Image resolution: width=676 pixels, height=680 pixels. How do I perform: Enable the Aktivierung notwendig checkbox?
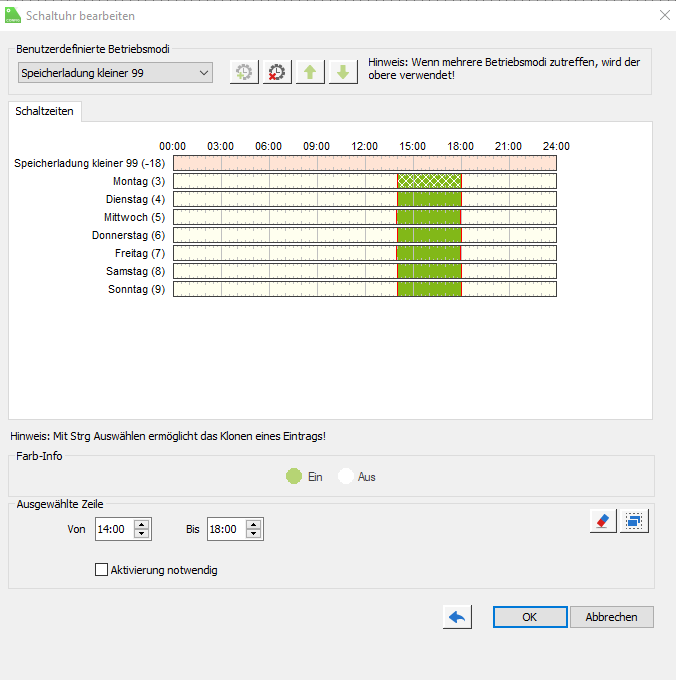tap(101, 569)
